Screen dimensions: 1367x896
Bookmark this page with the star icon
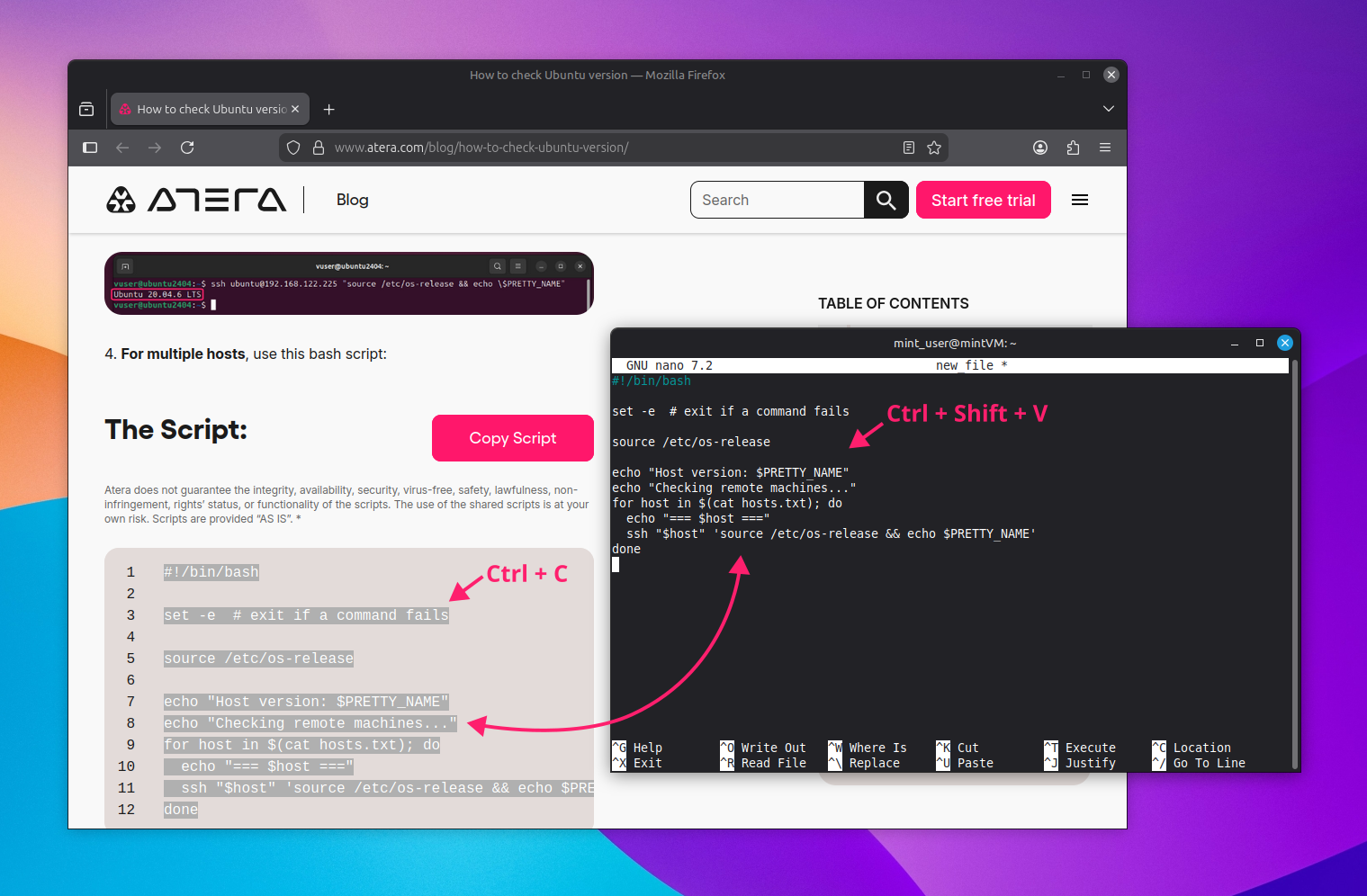pyautogui.click(x=934, y=148)
